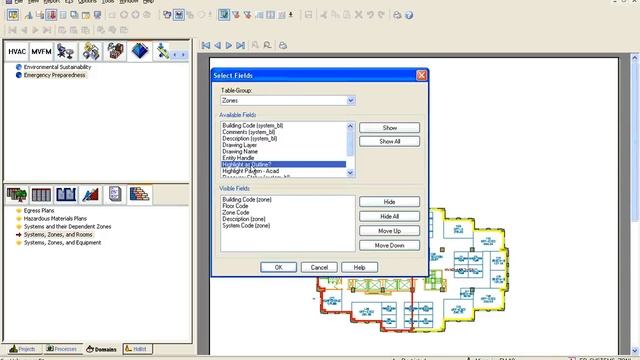Open the office chairs and table domain icon
The image size is (640, 360).
click(x=65, y=51)
